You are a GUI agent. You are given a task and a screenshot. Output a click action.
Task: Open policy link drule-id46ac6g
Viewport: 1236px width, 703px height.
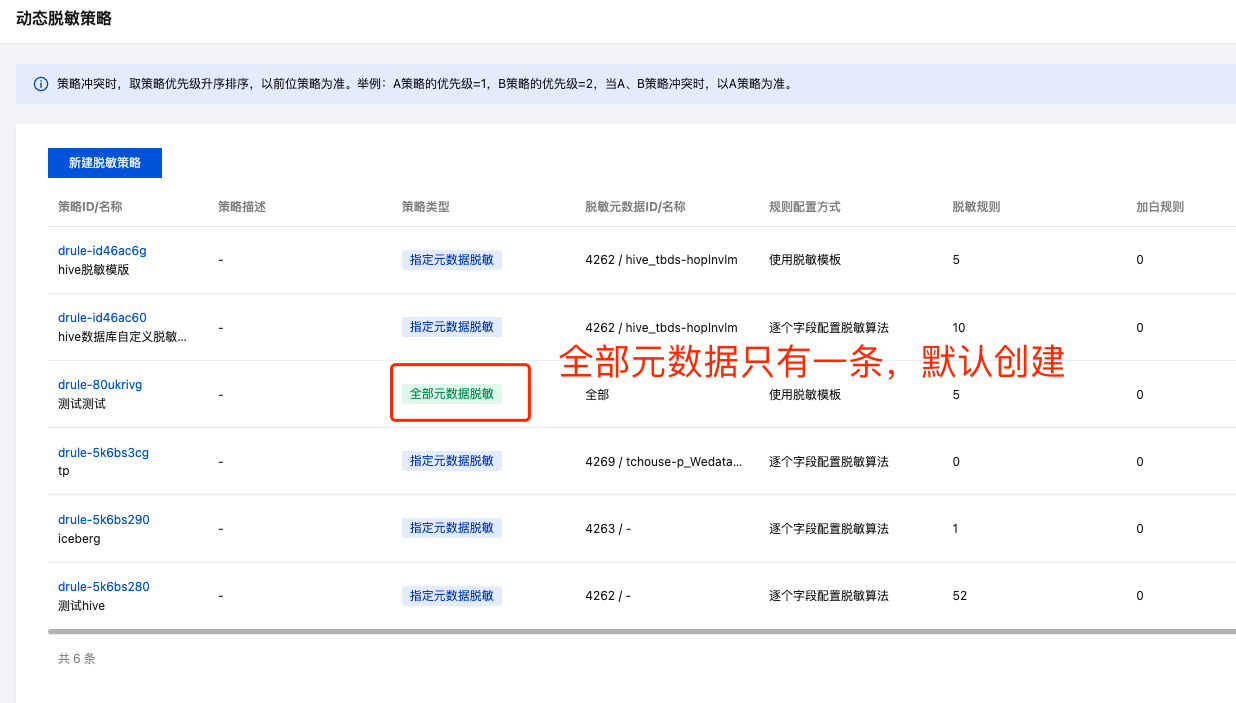[x=102, y=251]
